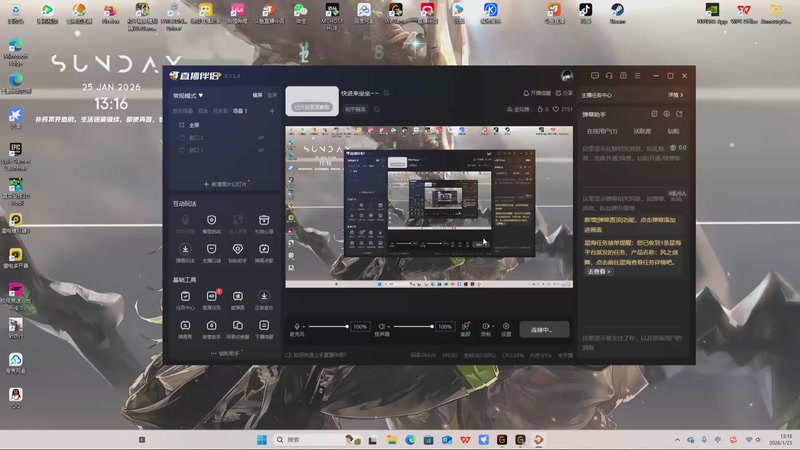Viewport: 800px width, 450px height.
Task: Select the 全屏 source row
Action: (223, 125)
